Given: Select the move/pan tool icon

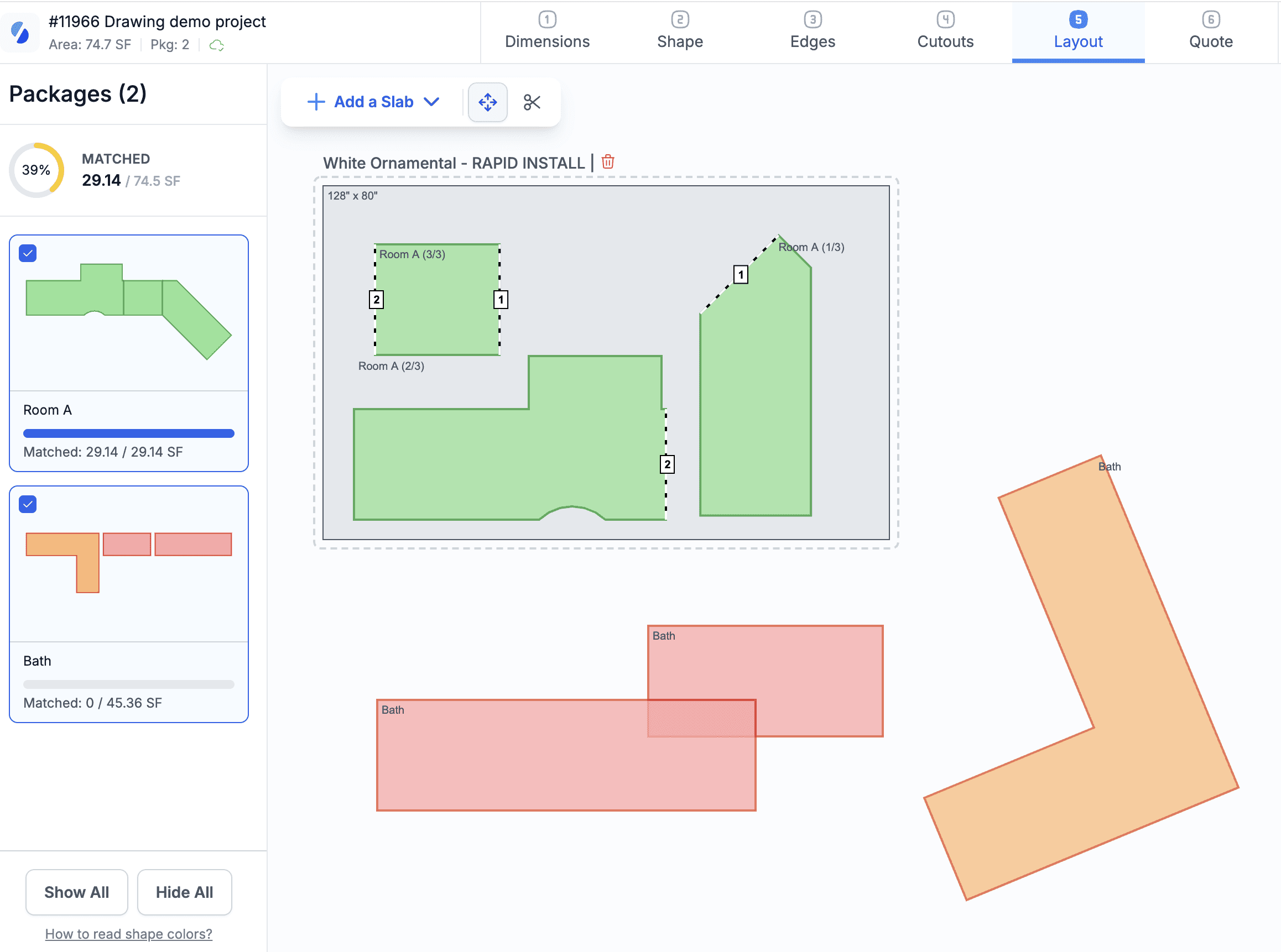Looking at the screenshot, I should [x=487, y=102].
